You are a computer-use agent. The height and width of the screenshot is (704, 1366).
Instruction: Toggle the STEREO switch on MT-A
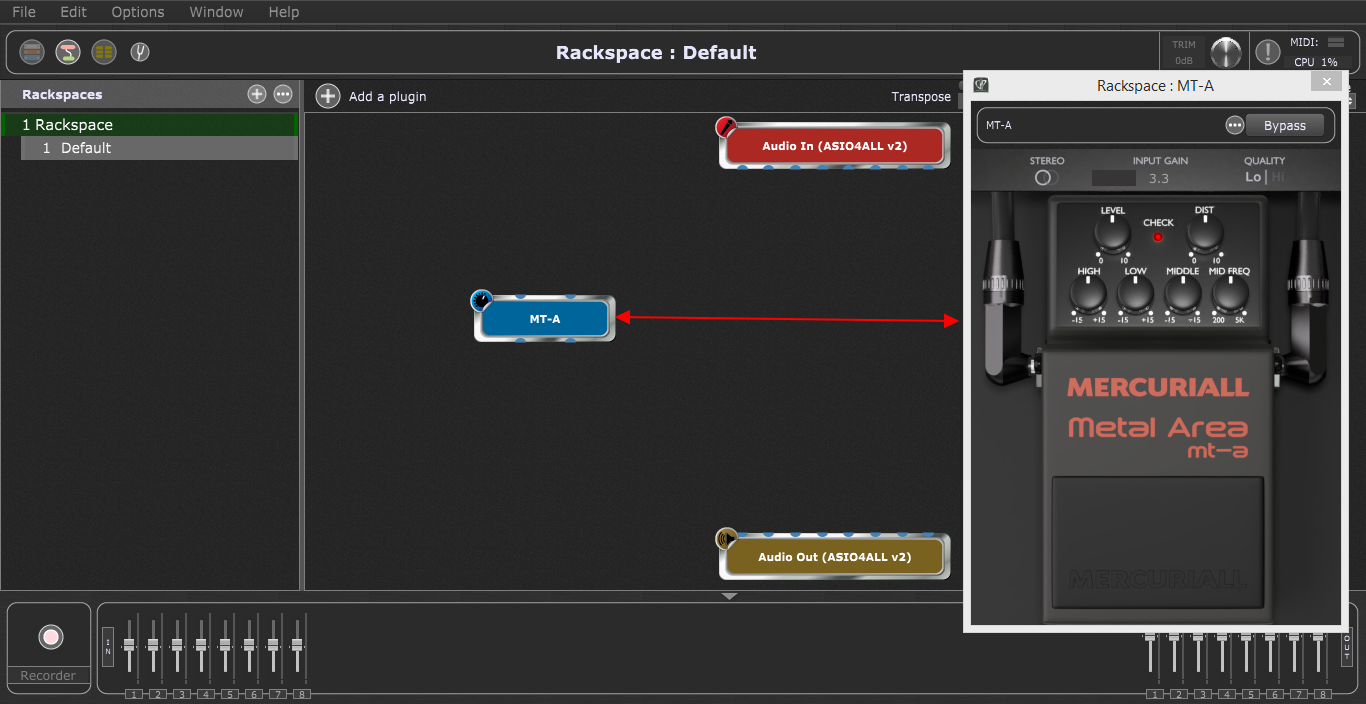(x=1046, y=177)
